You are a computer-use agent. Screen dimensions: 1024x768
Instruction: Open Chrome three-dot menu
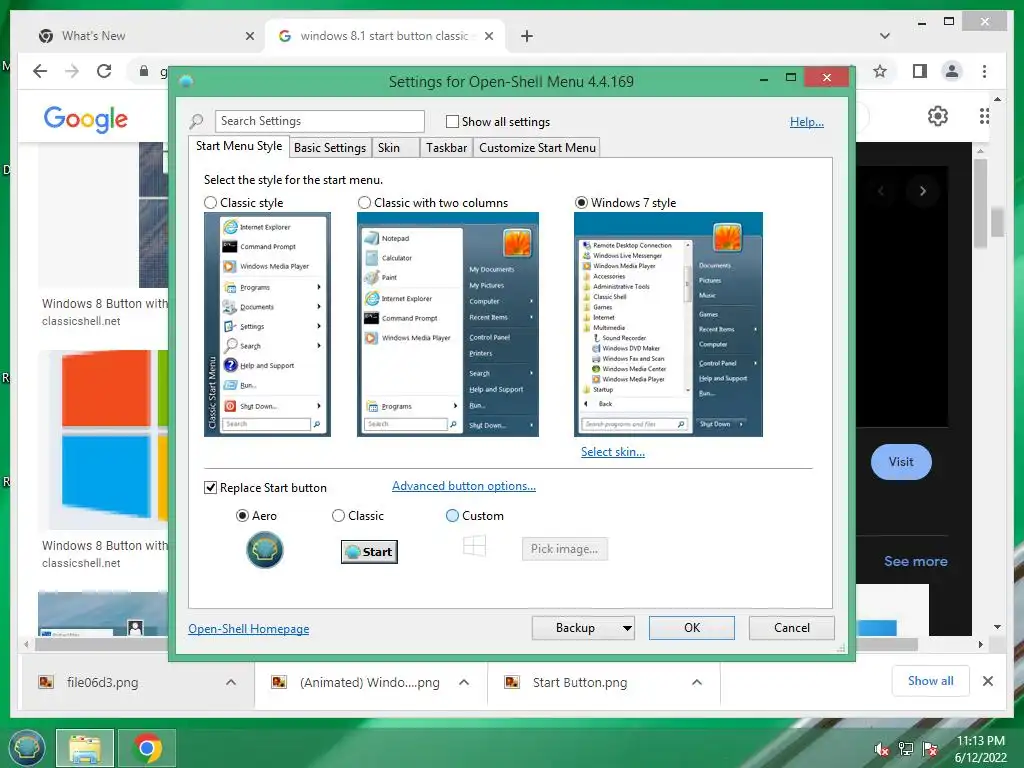click(984, 71)
